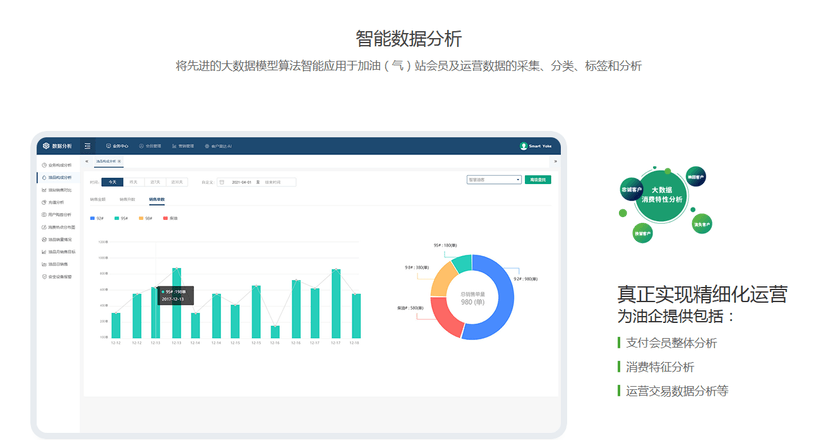Open 油站销售对比 chart icon in sidebar
The height and width of the screenshot is (440, 828).
click(44, 190)
